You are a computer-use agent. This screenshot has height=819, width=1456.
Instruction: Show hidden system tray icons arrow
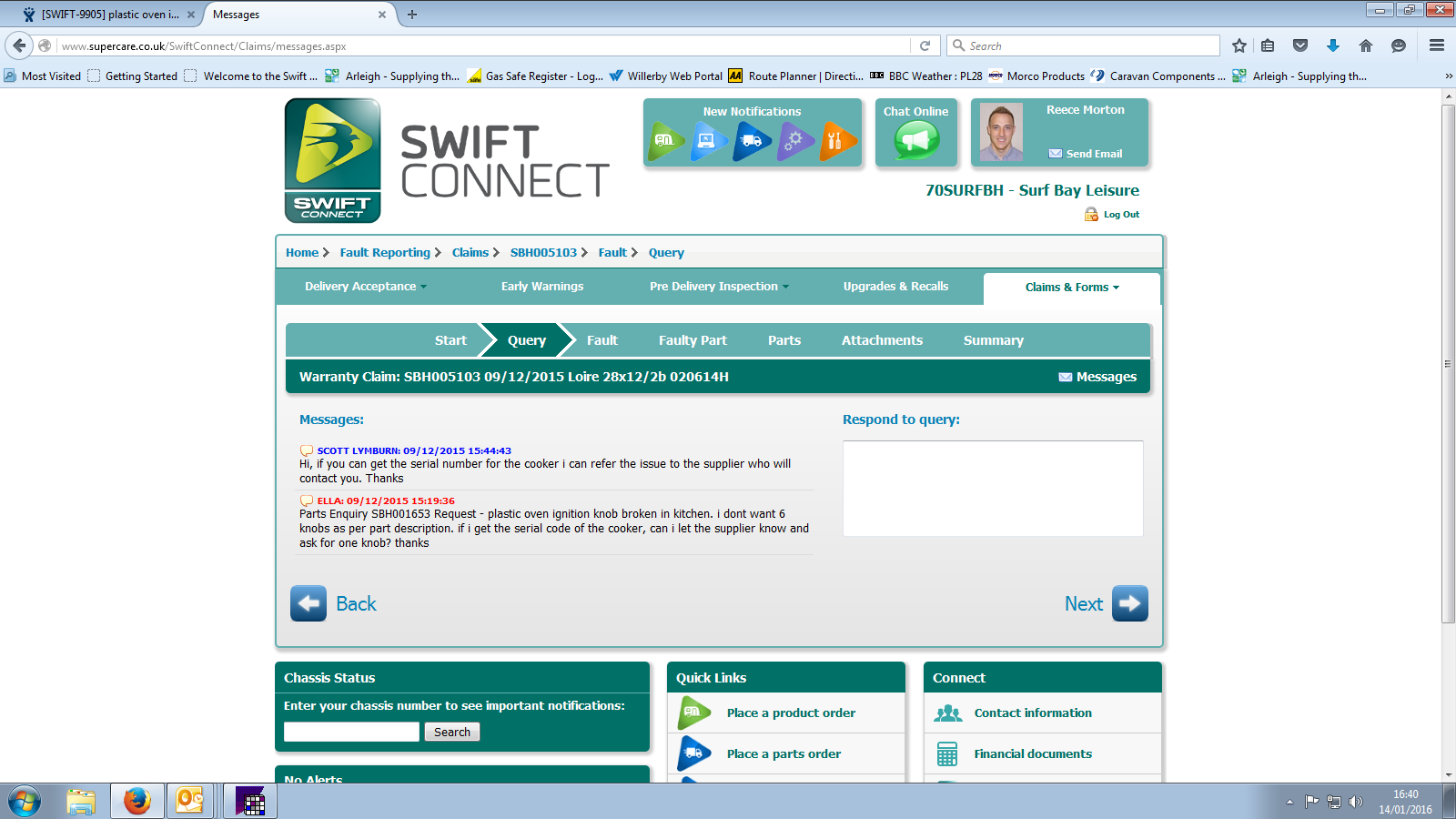(x=1289, y=802)
